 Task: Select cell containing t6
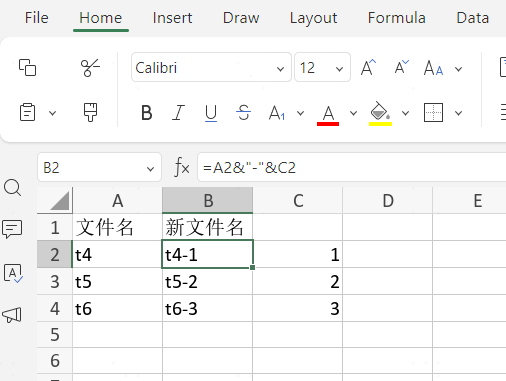[117, 308]
